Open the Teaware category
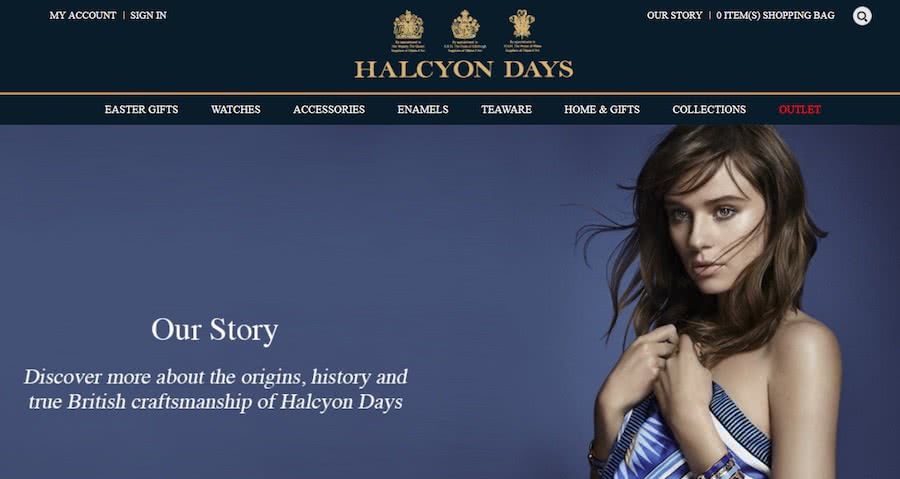The width and height of the screenshot is (900, 479). pos(506,110)
